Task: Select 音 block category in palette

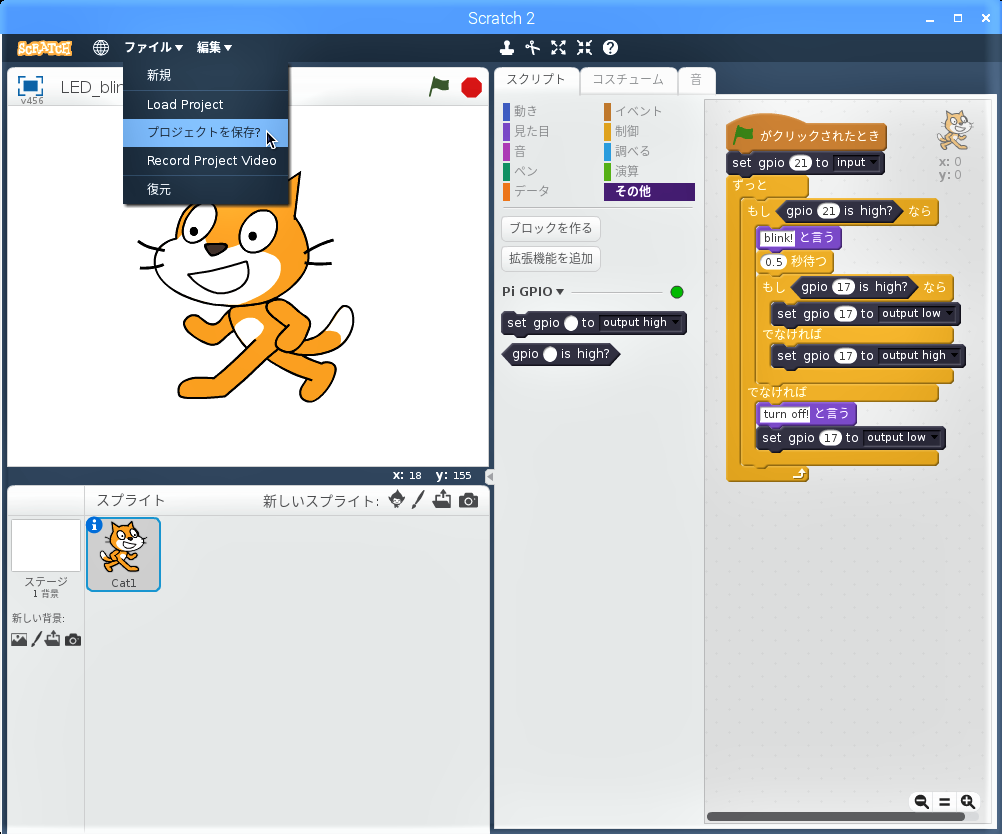Action: (x=548, y=151)
